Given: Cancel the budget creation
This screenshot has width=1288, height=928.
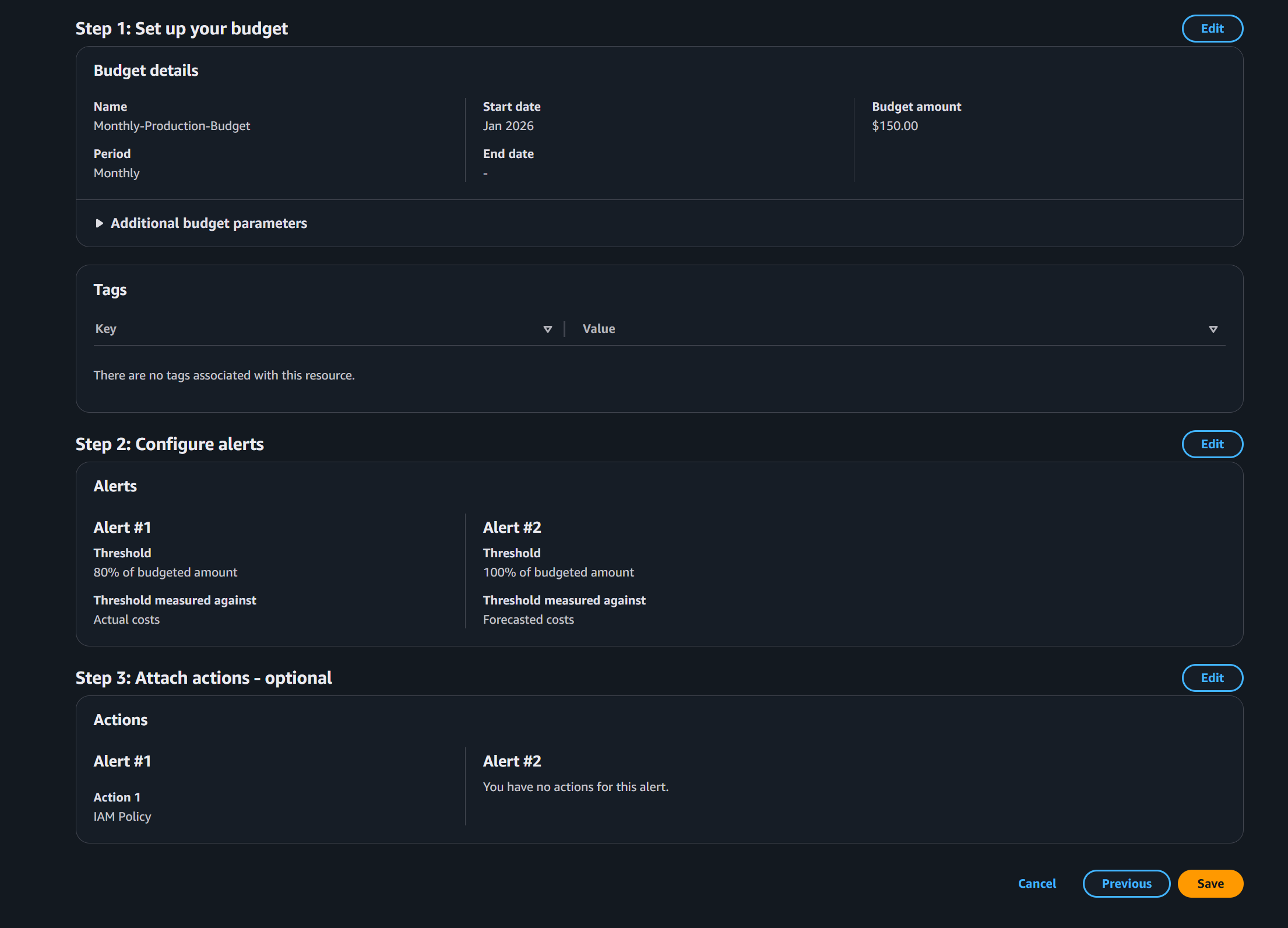Looking at the screenshot, I should click(1037, 884).
